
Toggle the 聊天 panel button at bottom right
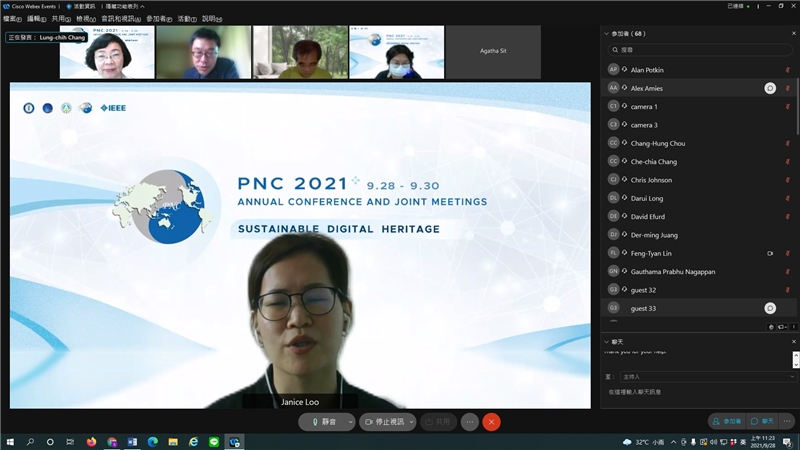762,421
